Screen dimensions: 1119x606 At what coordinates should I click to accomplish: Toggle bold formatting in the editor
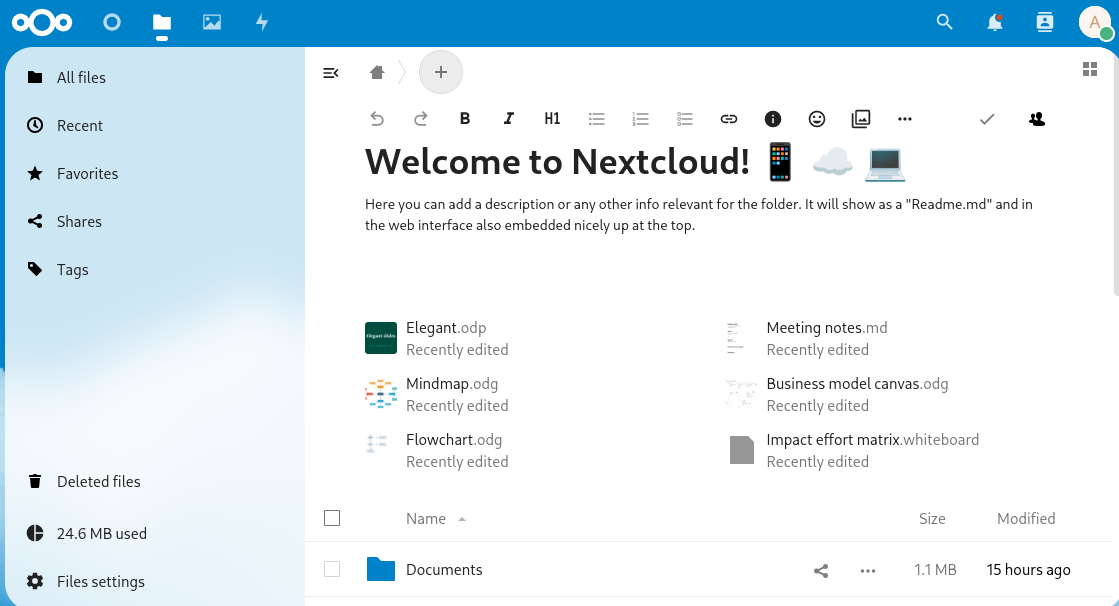465,119
